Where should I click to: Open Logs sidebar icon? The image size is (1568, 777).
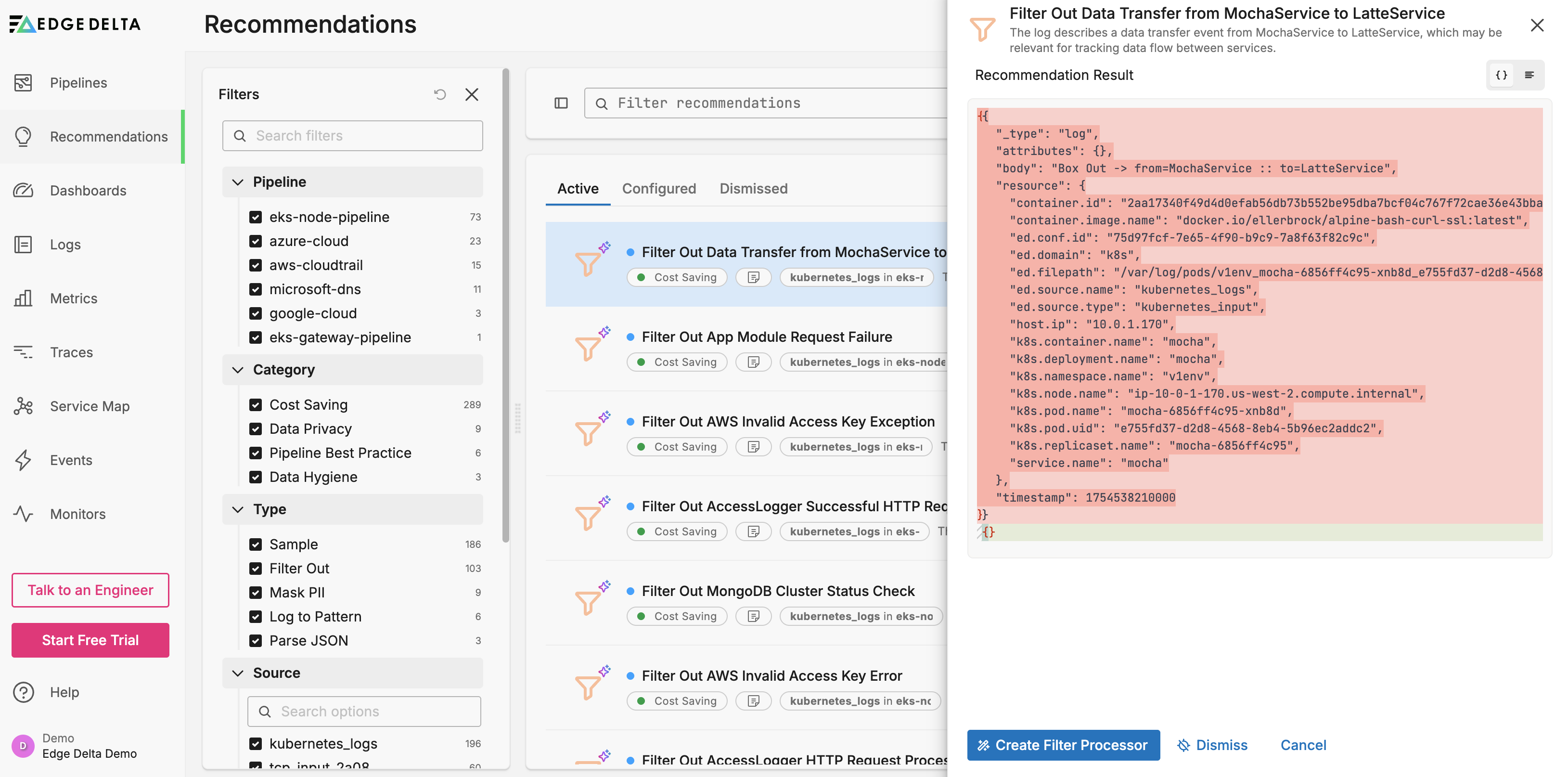pos(23,244)
